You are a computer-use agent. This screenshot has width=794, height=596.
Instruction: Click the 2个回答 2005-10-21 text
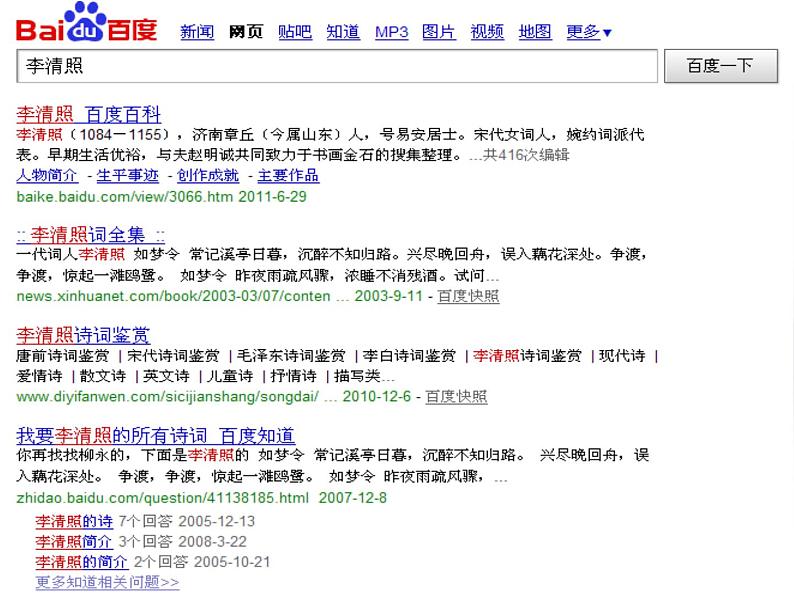coord(202,562)
